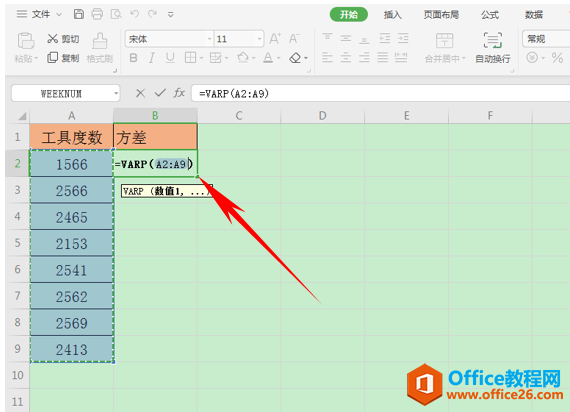570x412 pixels.
Task: Click the VARP function tooltip name
Action: tap(133, 191)
